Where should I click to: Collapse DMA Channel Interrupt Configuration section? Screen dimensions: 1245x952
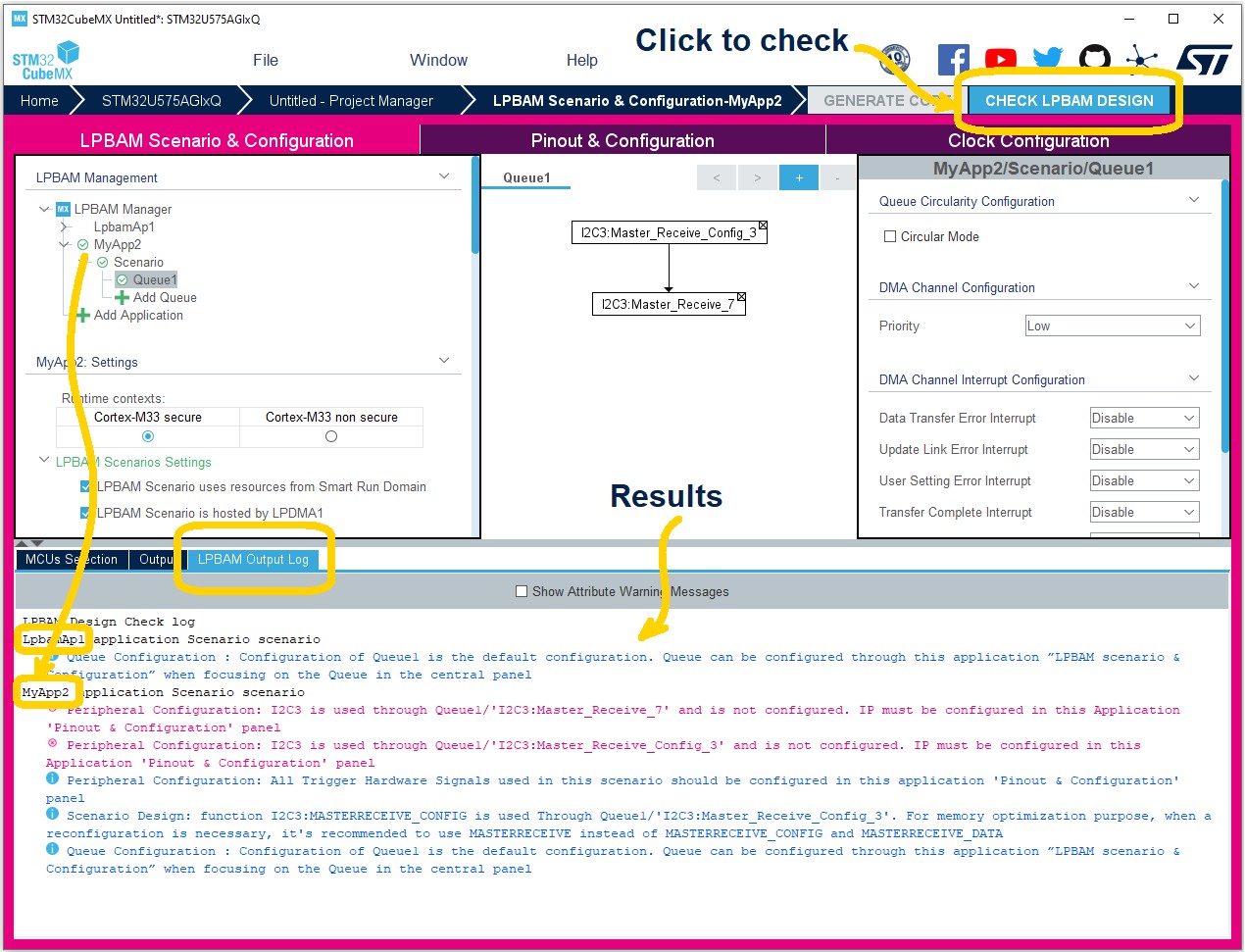(x=1193, y=378)
